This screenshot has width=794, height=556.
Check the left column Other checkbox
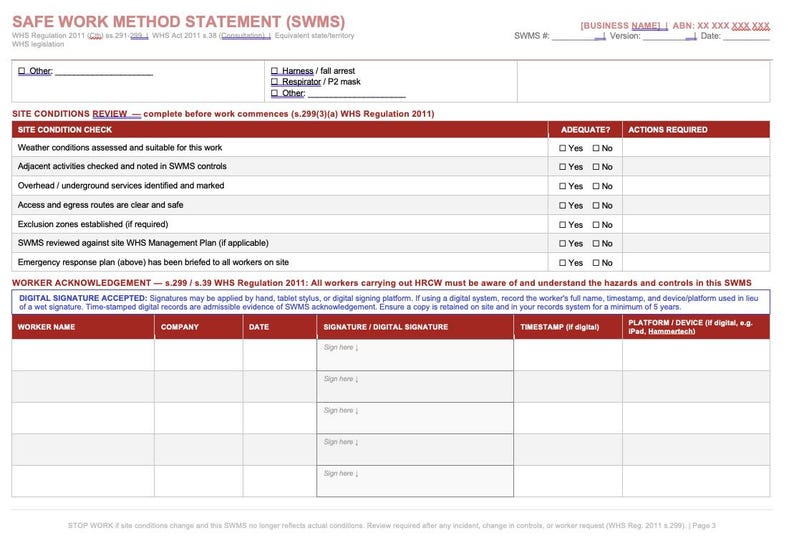(21, 71)
